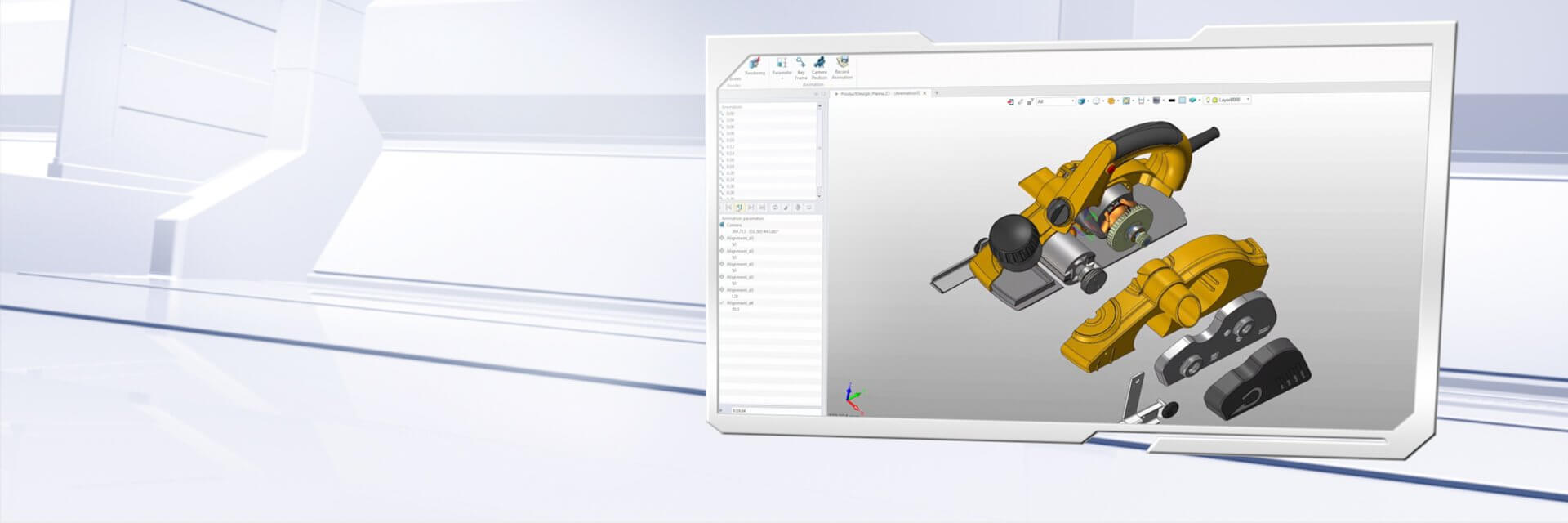1568x523 pixels.
Task: Jump to first frame in animation controls
Action: point(728,208)
